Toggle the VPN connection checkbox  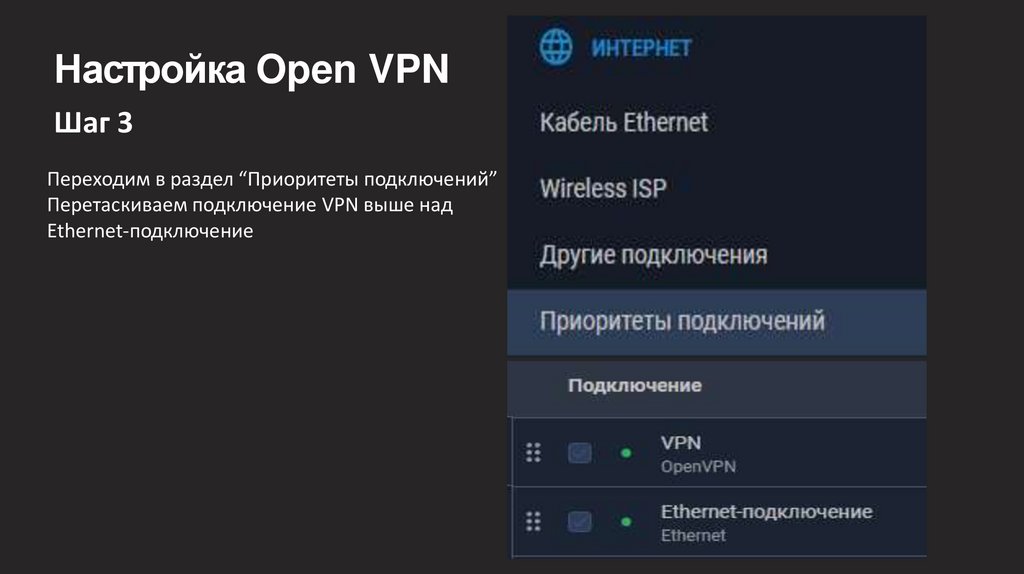click(x=580, y=453)
